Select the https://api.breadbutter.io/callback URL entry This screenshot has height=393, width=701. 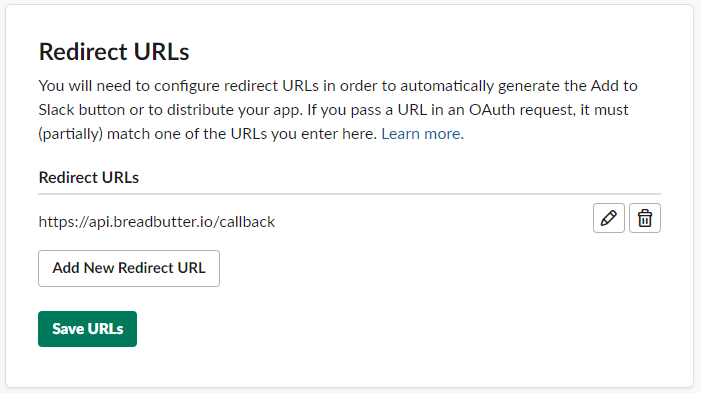[x=156, y=222]
